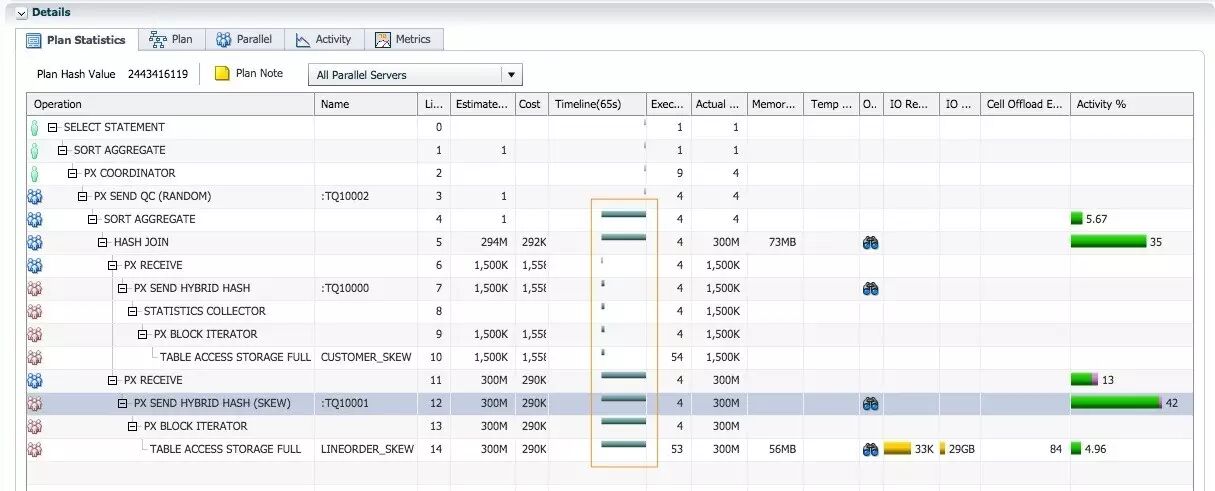Image resolution: width=1215 pixels, height=491 pixels.
Task: Click the yellow Plan Note icon
Action: point(222,73)
